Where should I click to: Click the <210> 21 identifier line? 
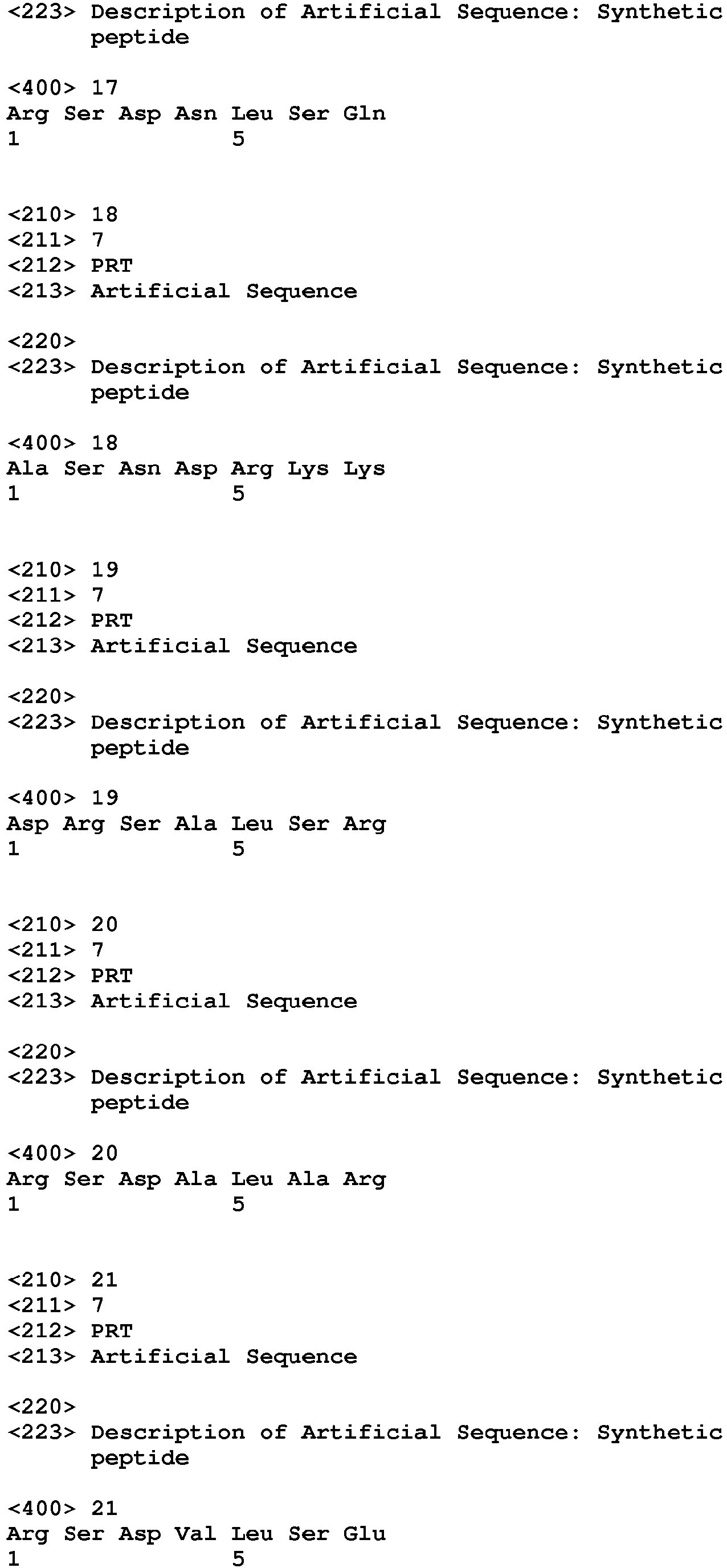62,1280
